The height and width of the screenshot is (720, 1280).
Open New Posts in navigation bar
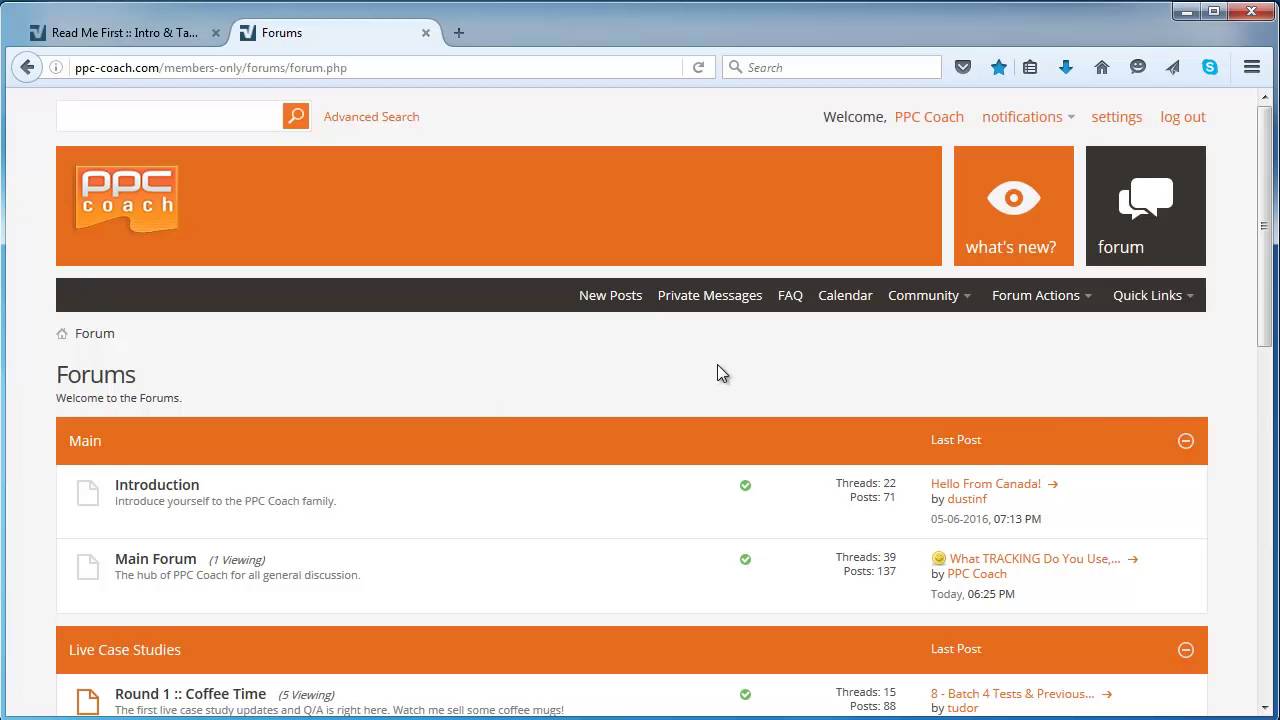click(610, 295)
